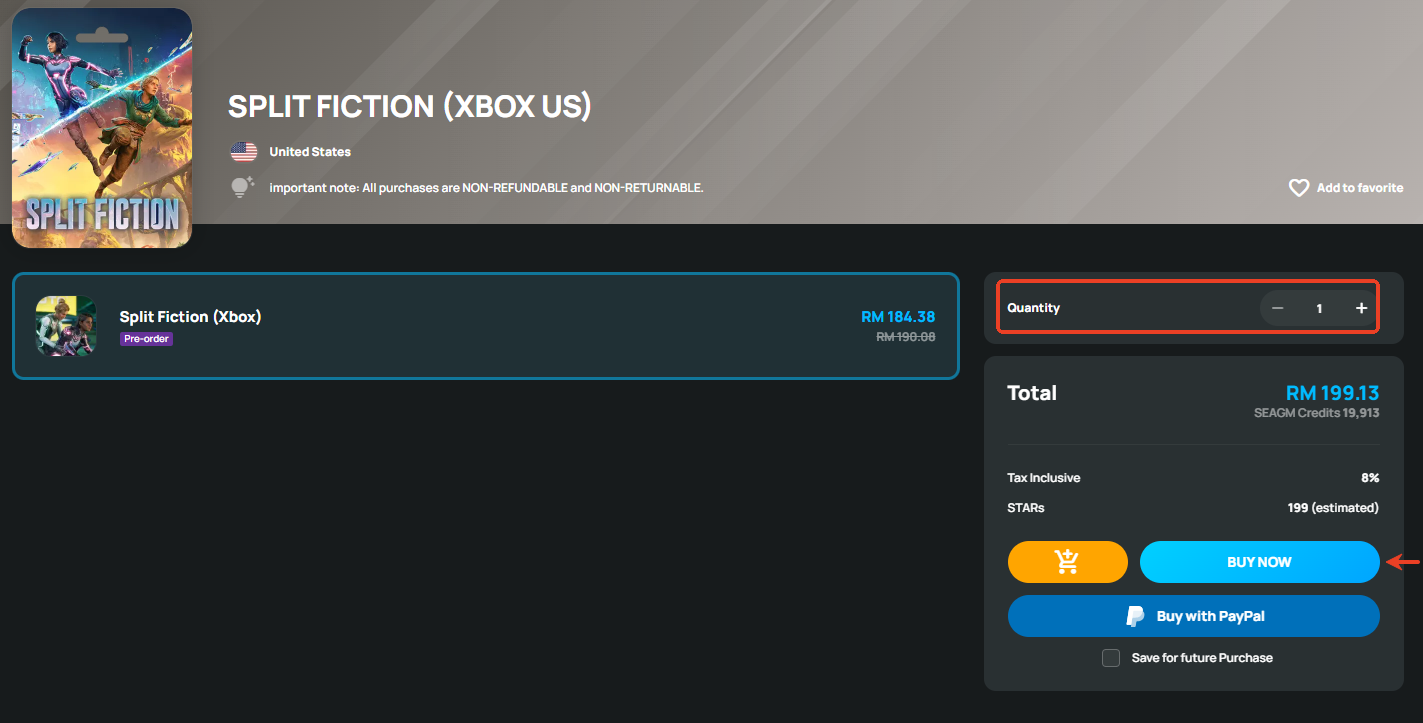Click the add to cart icon button
Viewport: 1423px width, 723px height.
1067,562
